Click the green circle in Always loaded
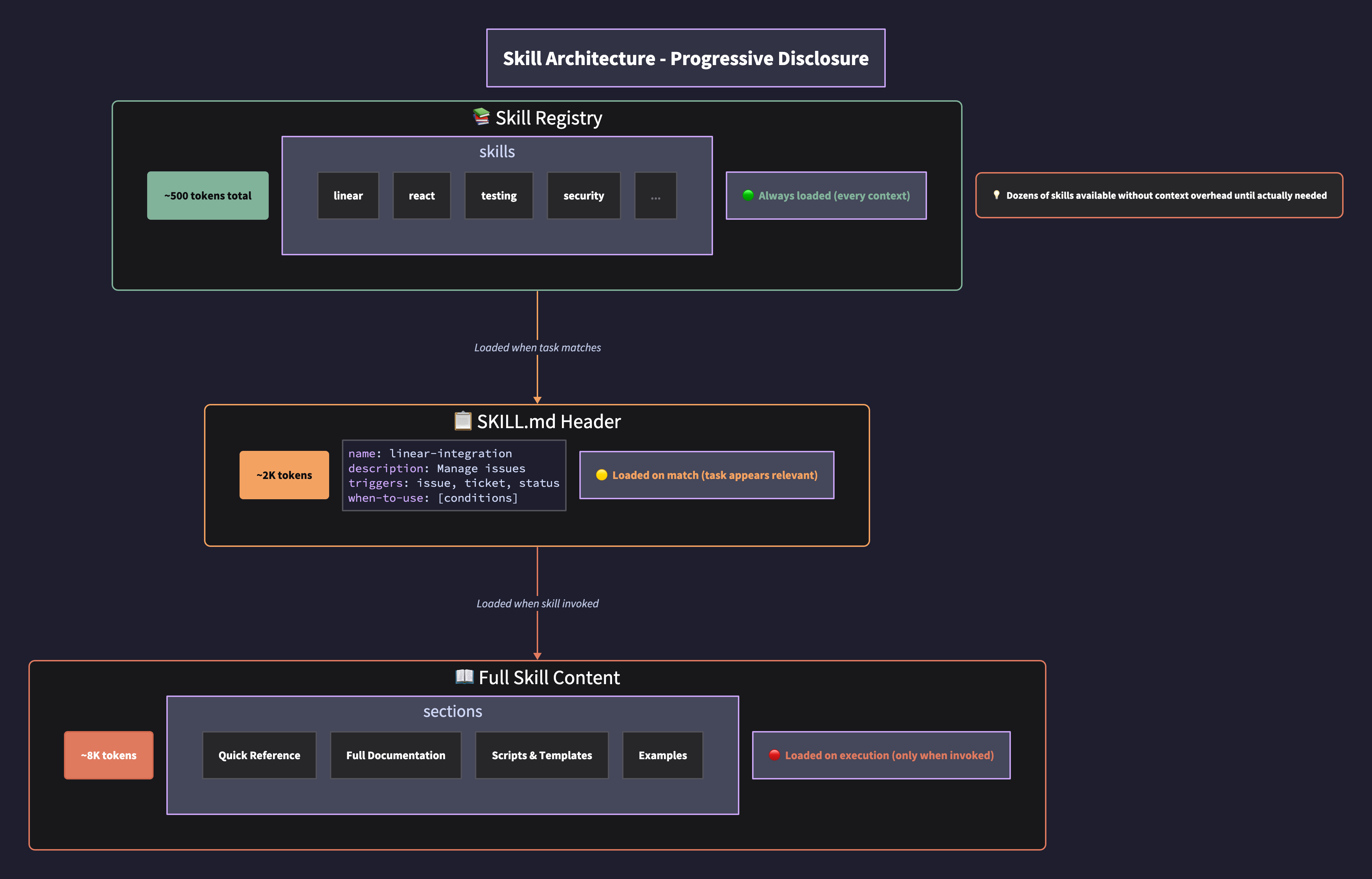The image size is (1372, 879). click(748, 195)
